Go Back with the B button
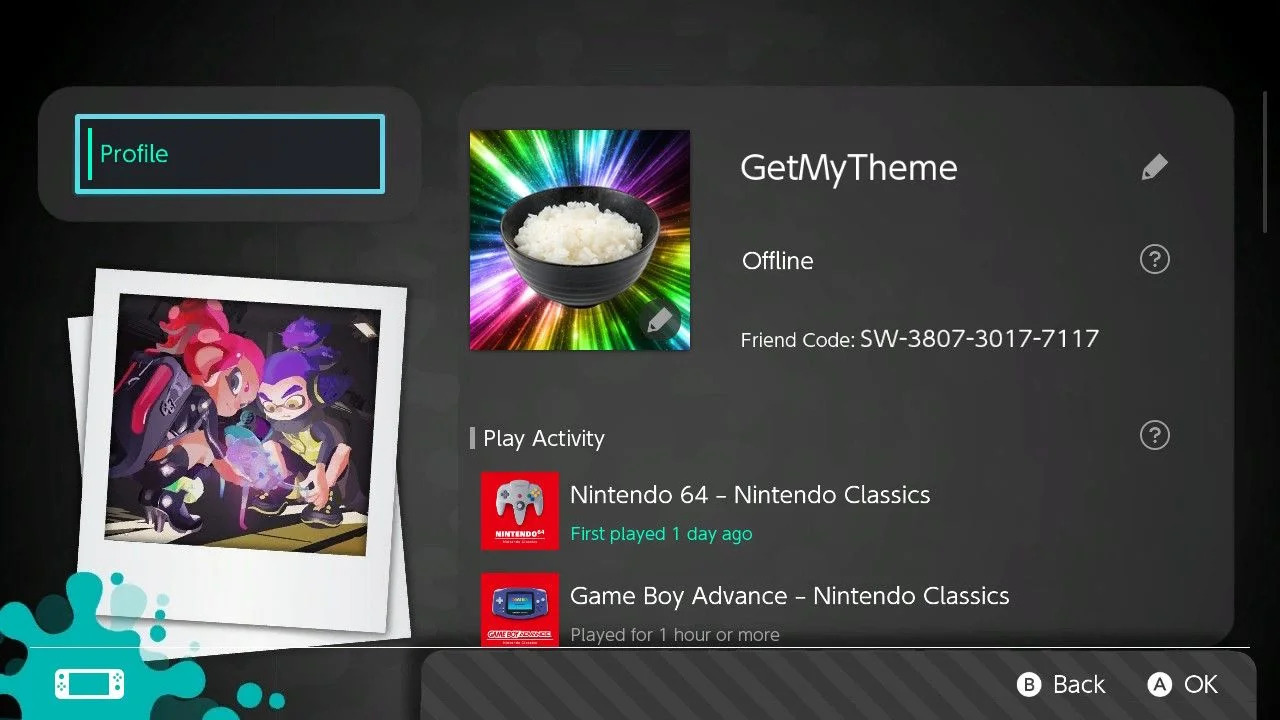Viewport: 1280px width, 720px height. (1061, 684)
